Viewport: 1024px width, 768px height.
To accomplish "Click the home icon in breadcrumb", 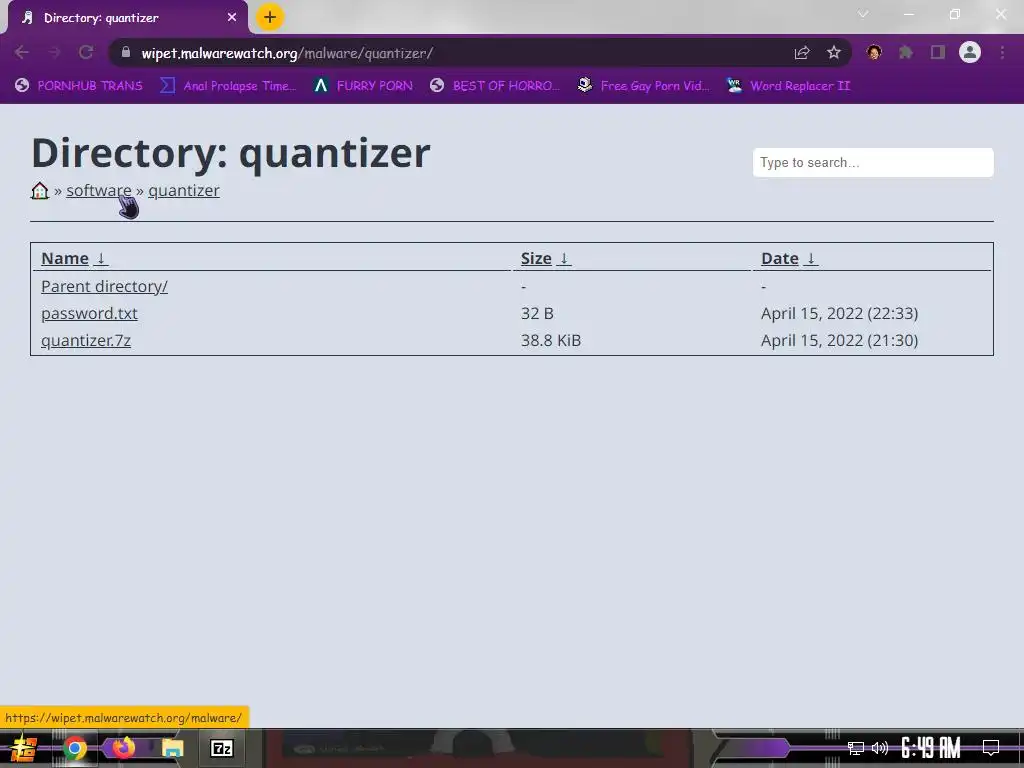I will [40, 191].
